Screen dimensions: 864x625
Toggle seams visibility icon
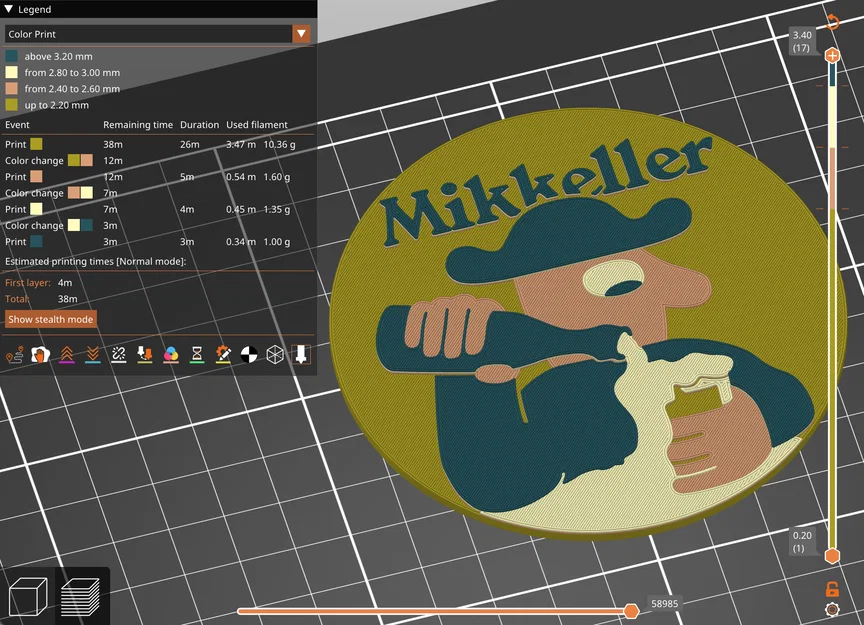(x=118, y=355)
